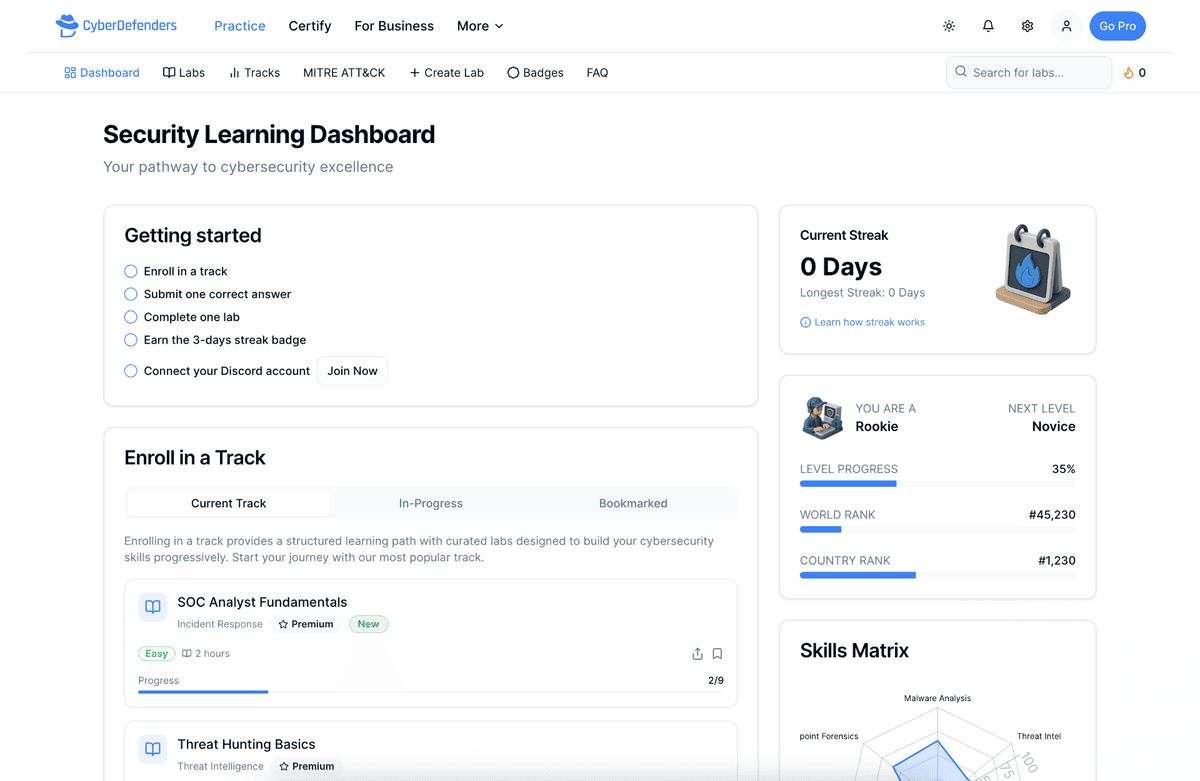Click the 0 Days streak value
The image size is (1200, 781).
841,267
